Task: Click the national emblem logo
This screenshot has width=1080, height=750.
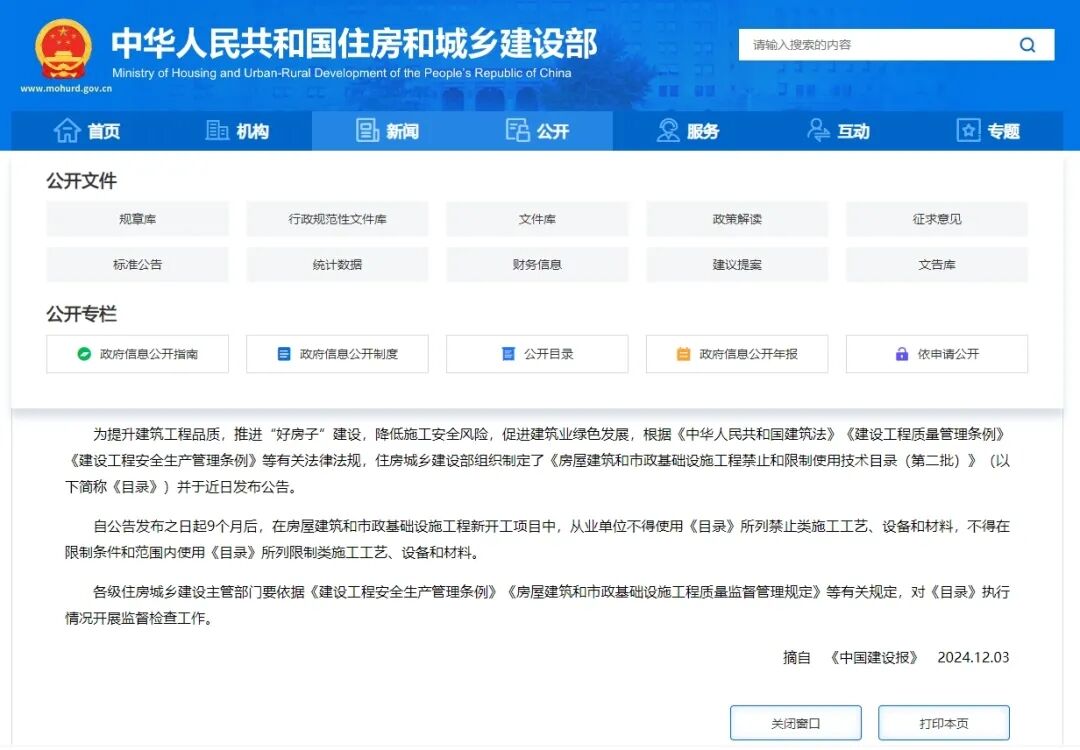Action: (63, 48)
